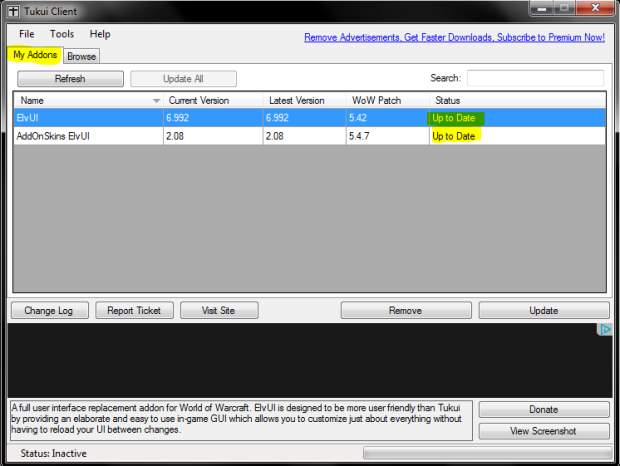The width and height of the screenshot is (620, 466).
Task: Open the File menu
Action: (26, 34)
